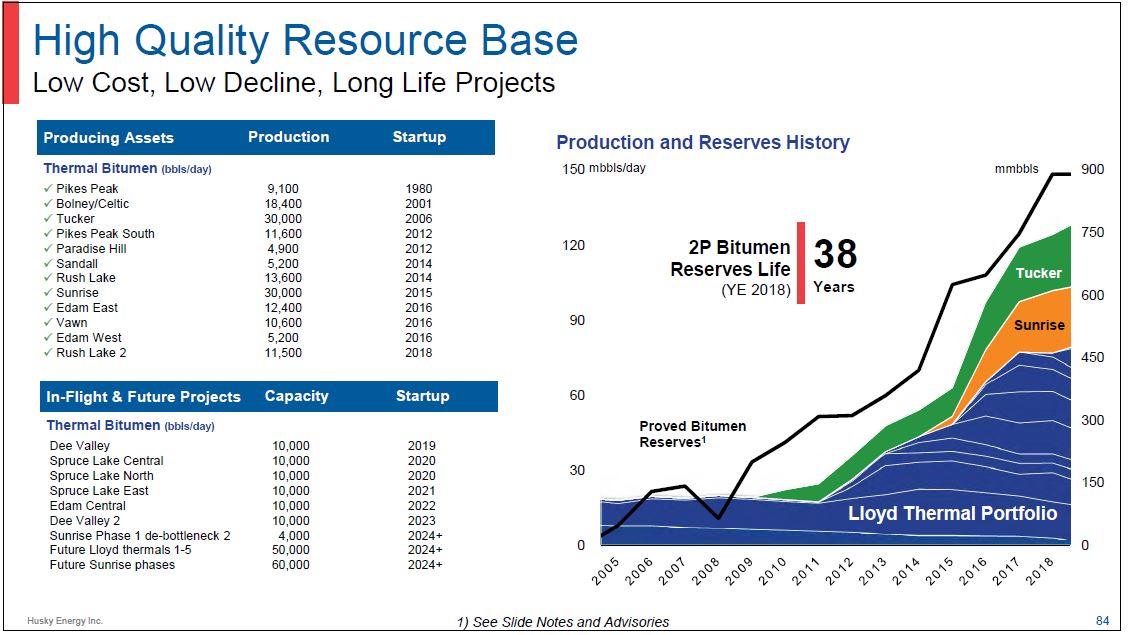Click the checkmark beside Sandall

48,263
